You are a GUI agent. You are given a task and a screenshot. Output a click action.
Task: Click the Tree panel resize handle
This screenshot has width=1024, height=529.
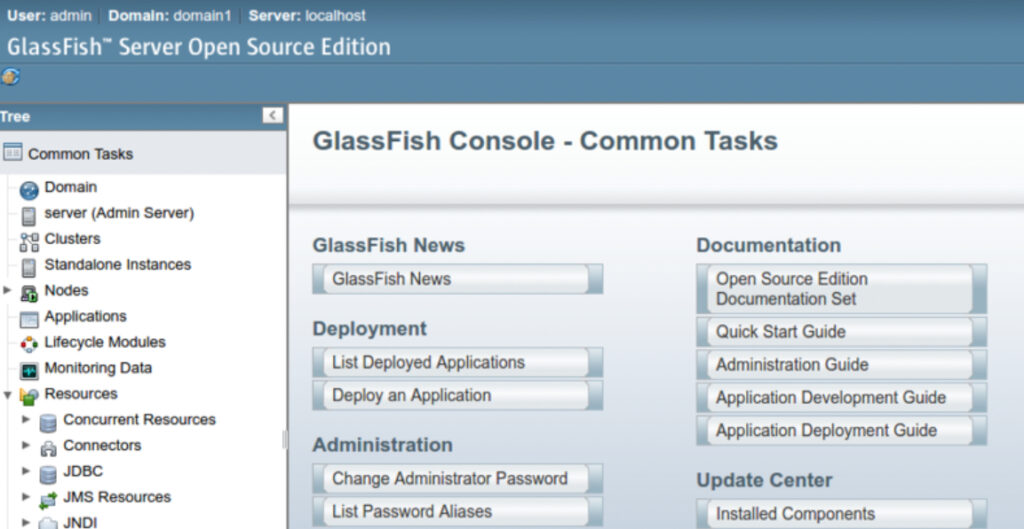point(285,440)
